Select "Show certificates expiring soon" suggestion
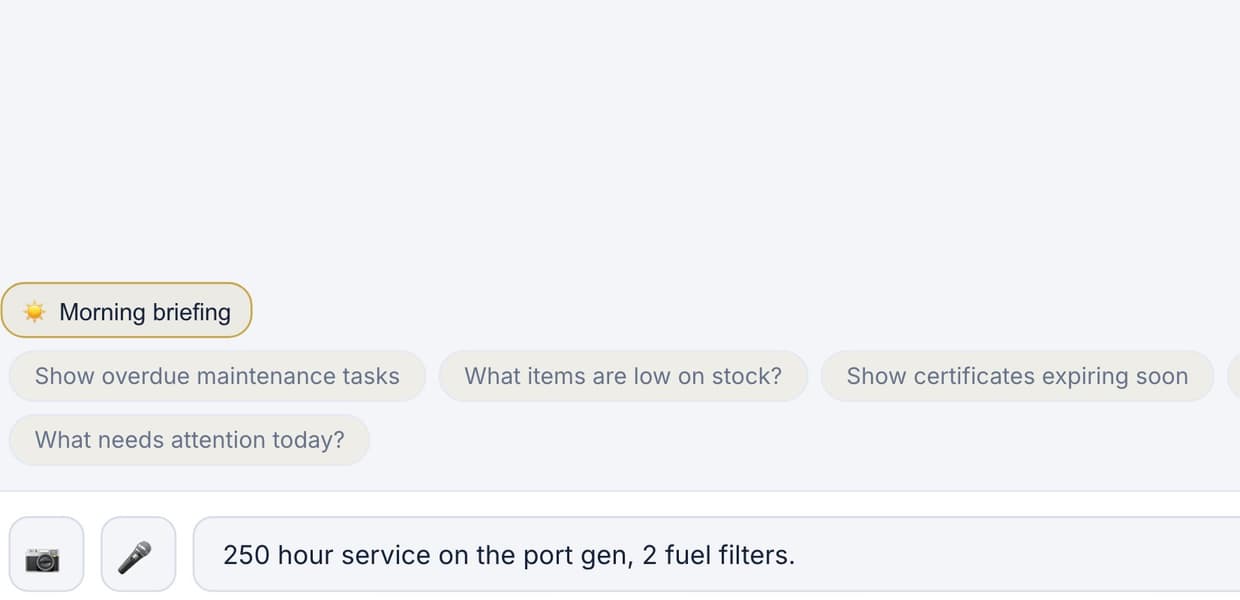Viewport: 1240px width, 600px height. point(1017,376)
